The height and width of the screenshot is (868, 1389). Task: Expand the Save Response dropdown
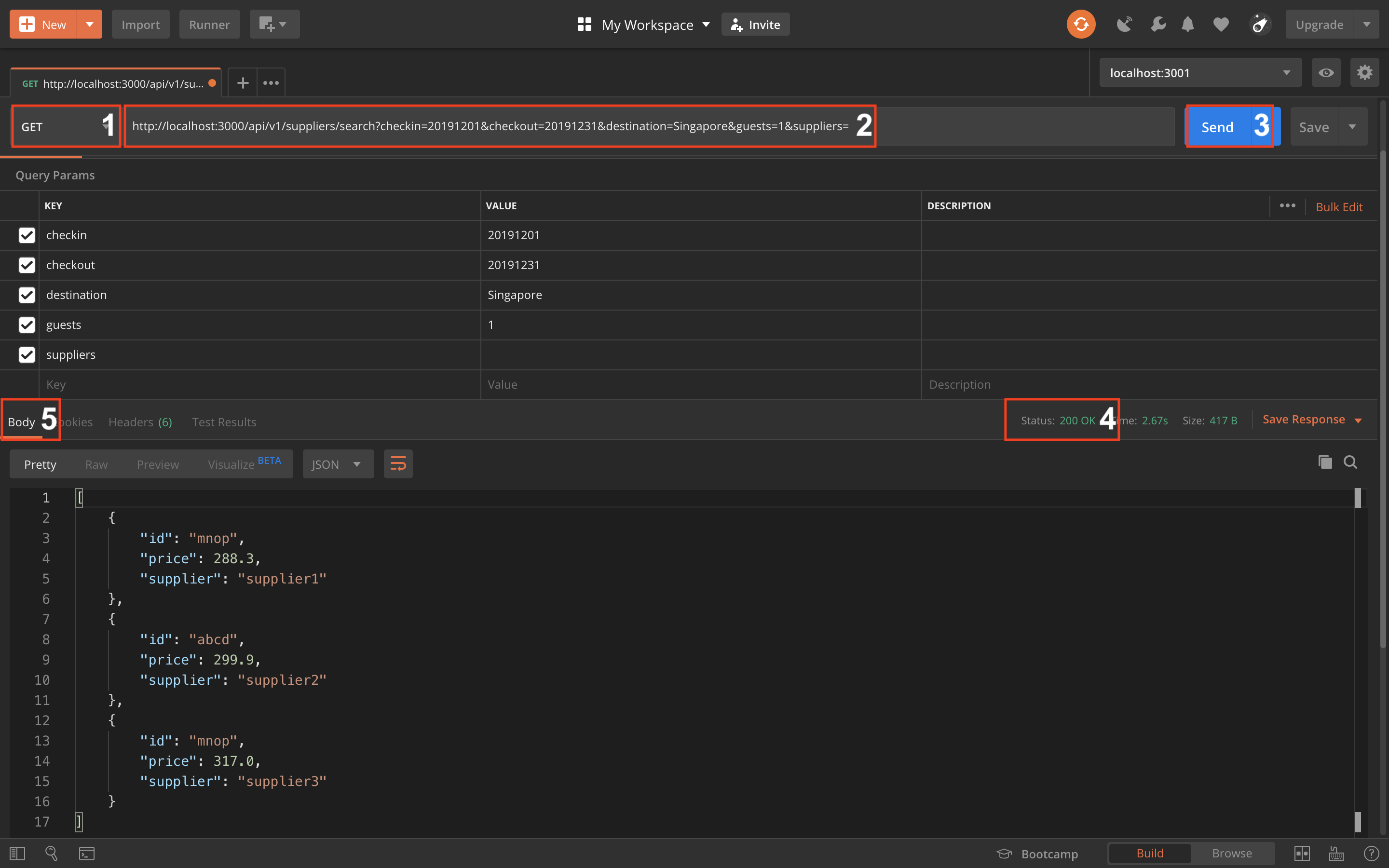point(1358,420)
